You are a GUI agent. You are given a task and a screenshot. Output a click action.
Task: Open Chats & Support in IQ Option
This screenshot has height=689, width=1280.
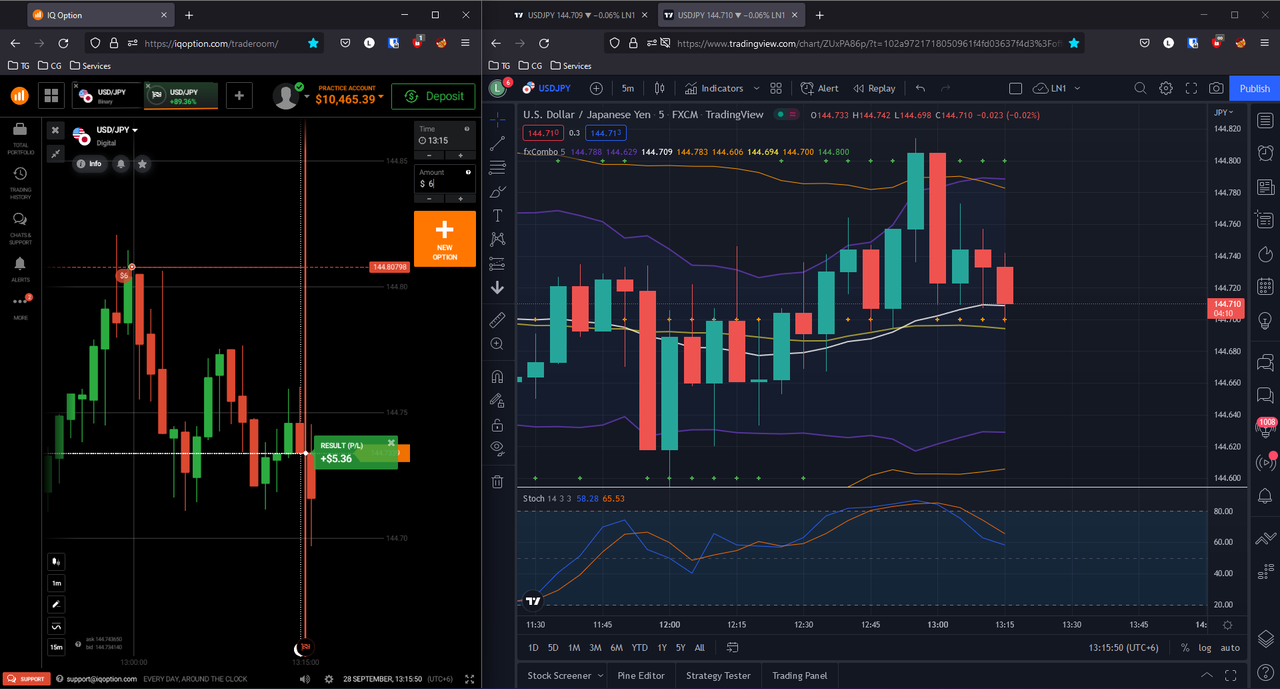pos(20,228)
